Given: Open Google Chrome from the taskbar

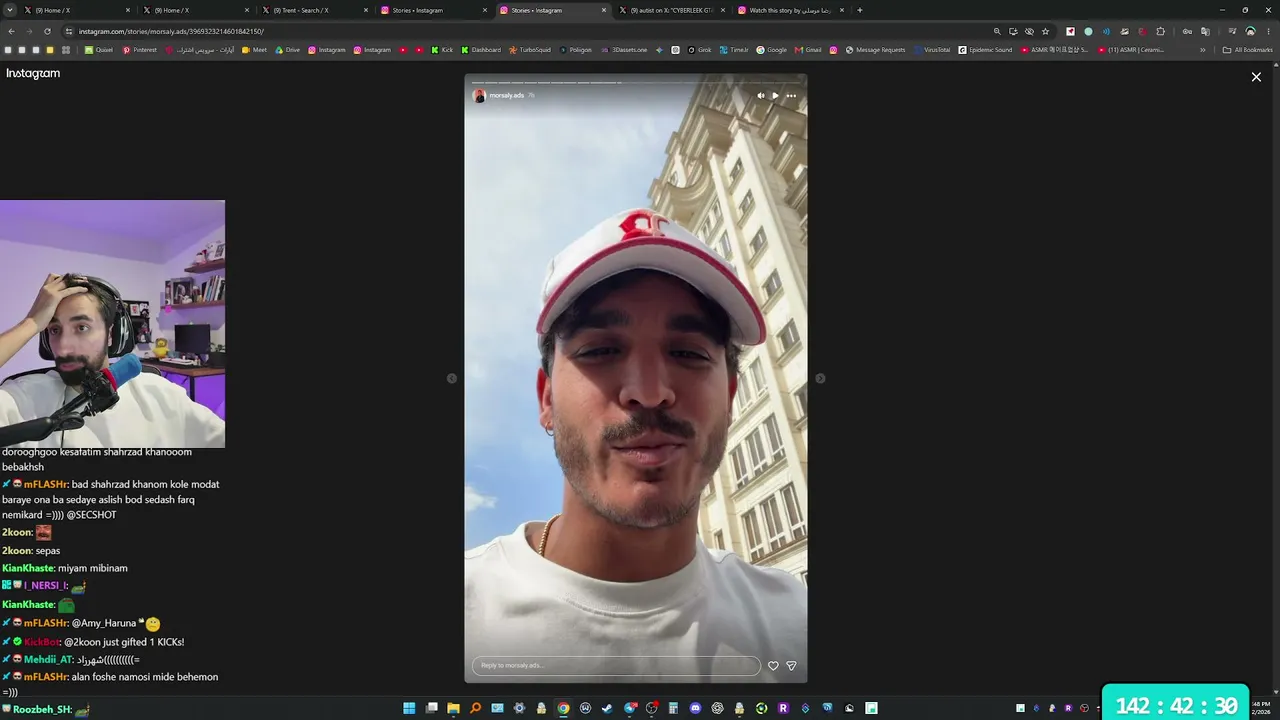Looking at the screenshot, I should pos(563,708).
